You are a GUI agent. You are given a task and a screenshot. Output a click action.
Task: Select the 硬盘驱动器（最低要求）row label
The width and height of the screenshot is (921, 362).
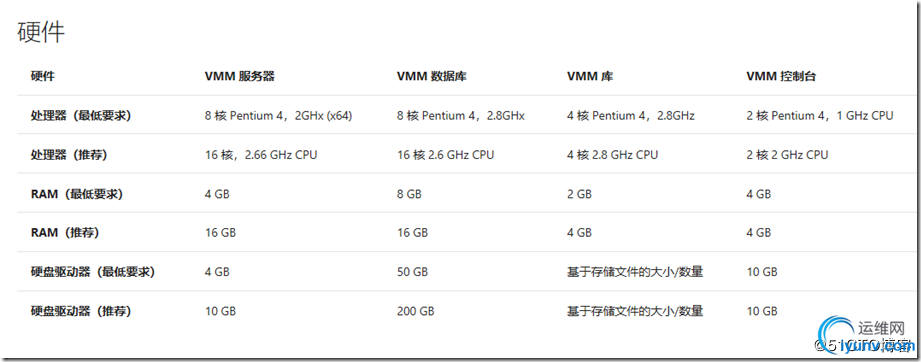[x=92, y=272]
